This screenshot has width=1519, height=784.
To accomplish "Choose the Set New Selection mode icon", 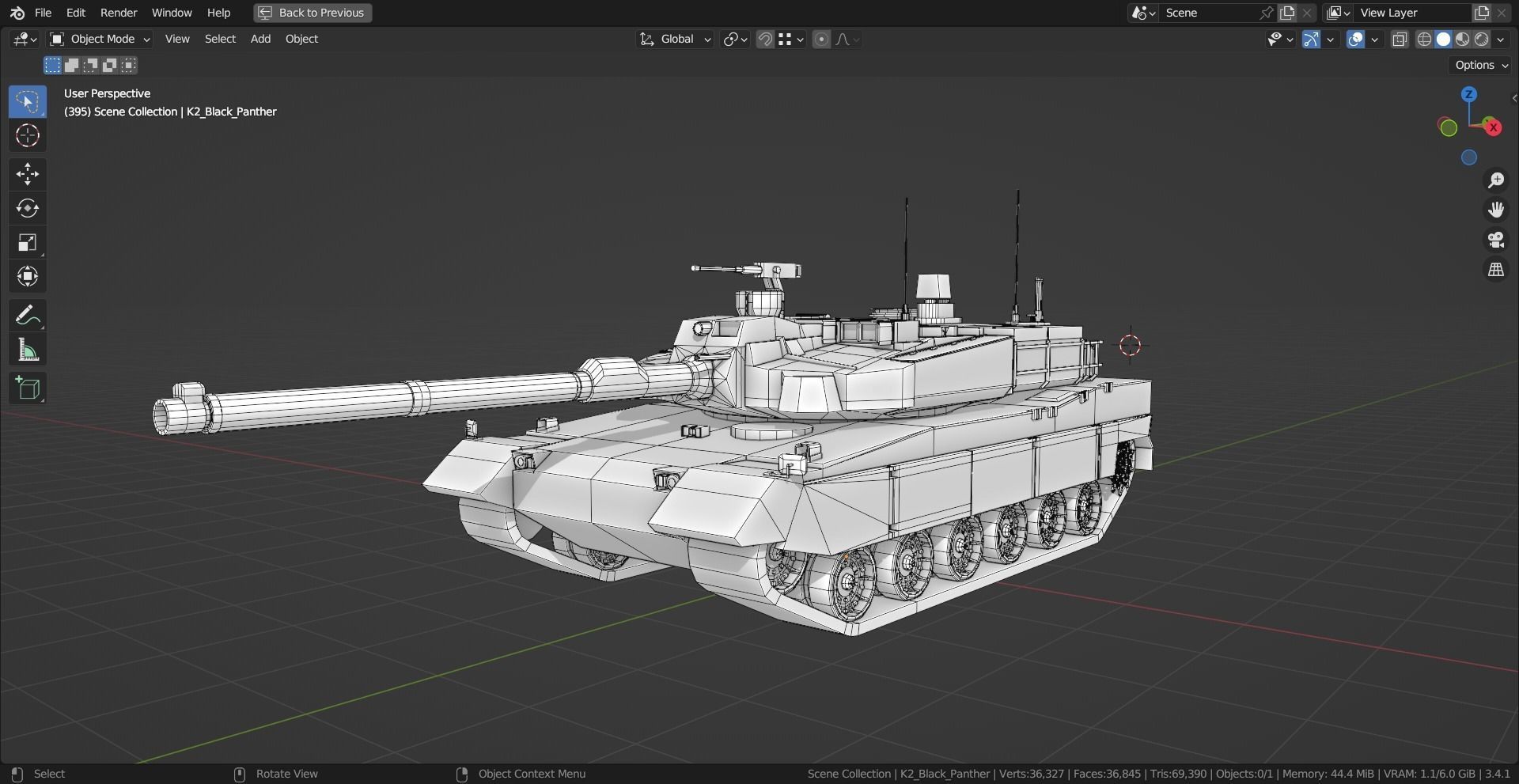I will (52, 65).
